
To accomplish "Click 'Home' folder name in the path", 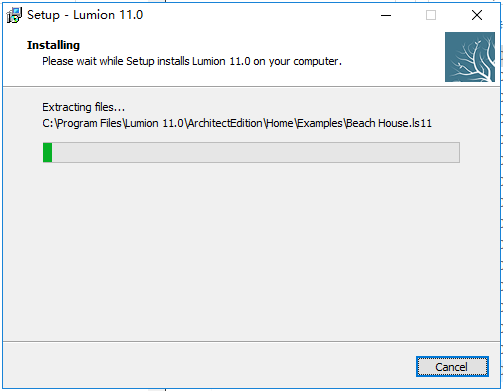I will (280, 123).
